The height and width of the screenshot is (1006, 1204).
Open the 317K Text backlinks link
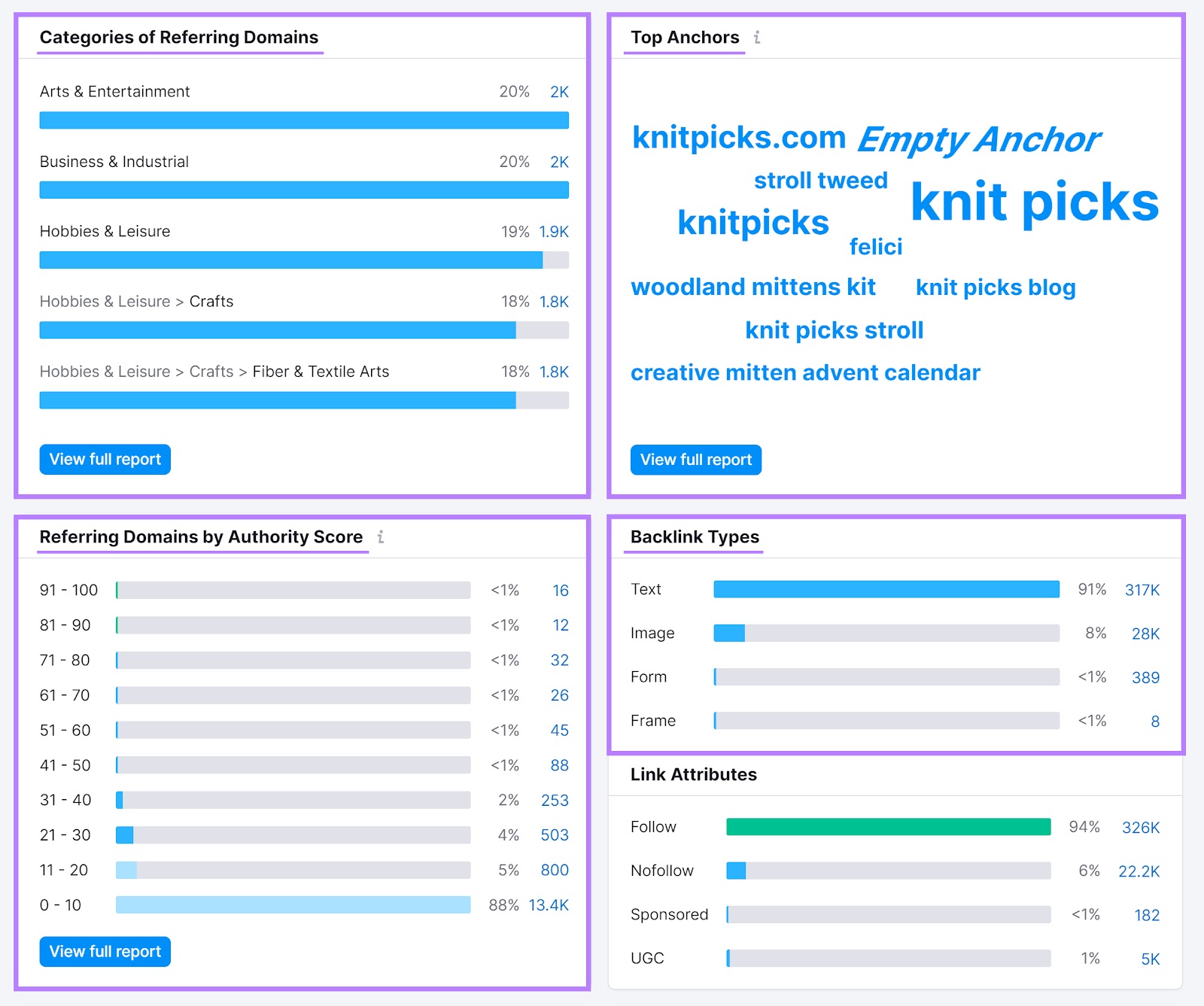click(x=1142, y=590)
